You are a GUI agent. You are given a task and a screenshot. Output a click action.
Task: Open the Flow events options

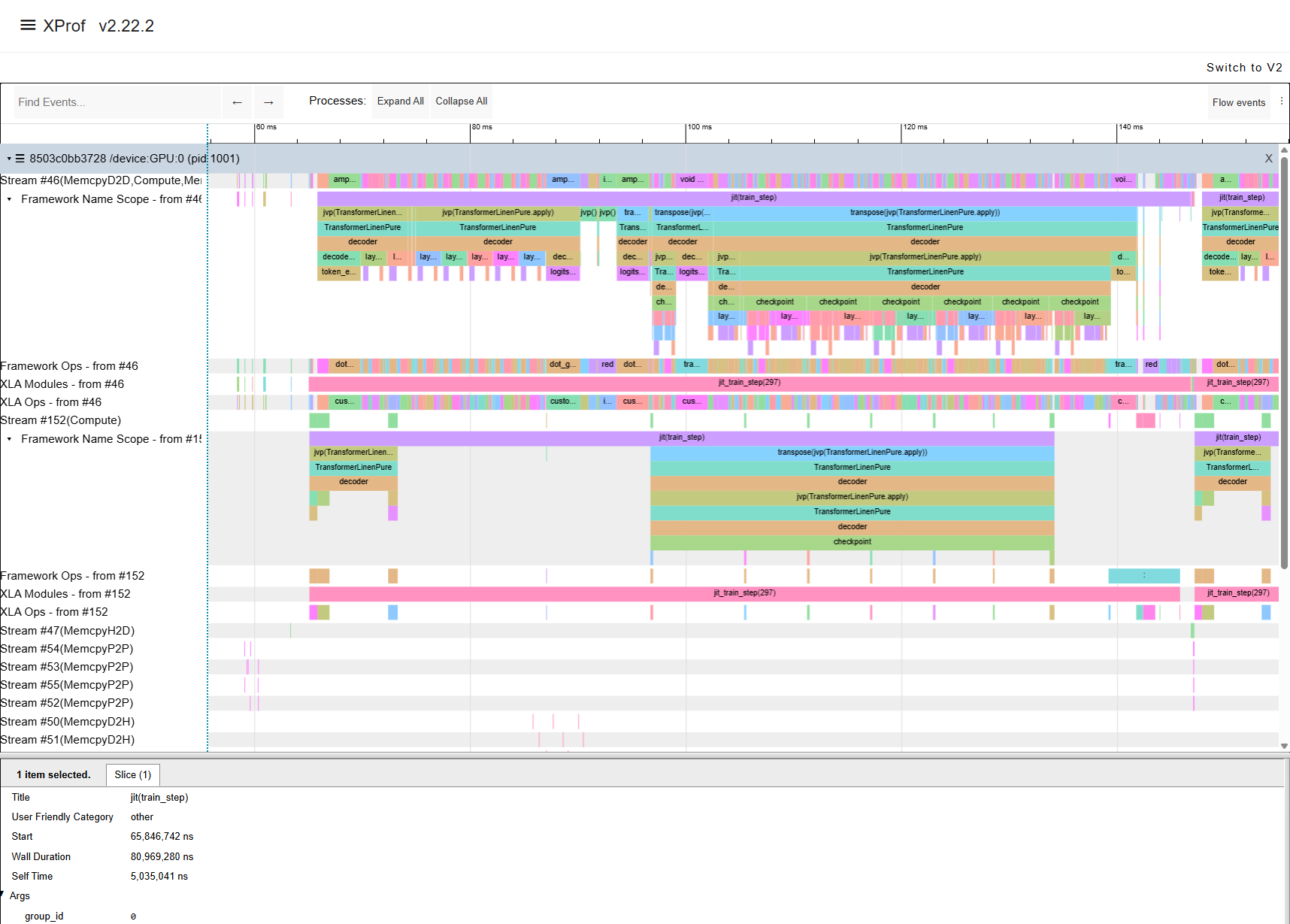point(1239,103)
